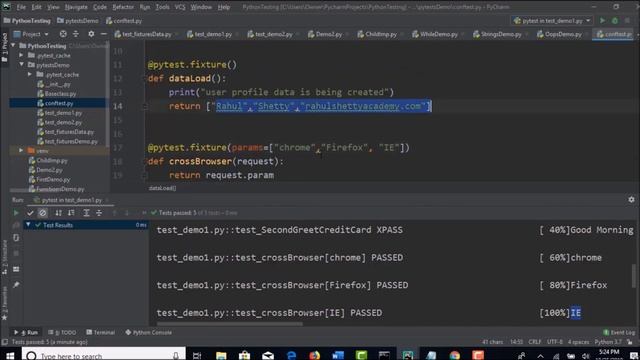Debug pytest configuration with bug icon
Screen dimensions: 640x360
point(615,20)
